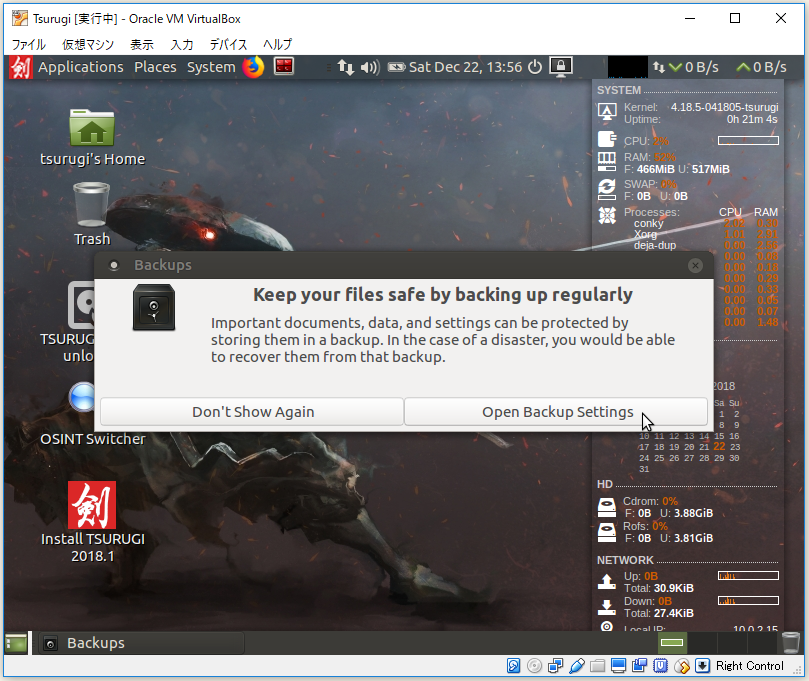Open VirtualBox 仮想マシン menu
This screenshot has width=809, height=681.
[88, 44]
